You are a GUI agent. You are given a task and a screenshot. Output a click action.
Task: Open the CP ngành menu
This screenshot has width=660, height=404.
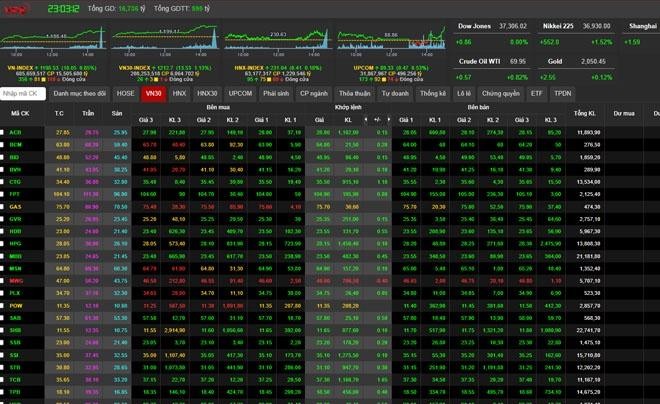point(314,93)
